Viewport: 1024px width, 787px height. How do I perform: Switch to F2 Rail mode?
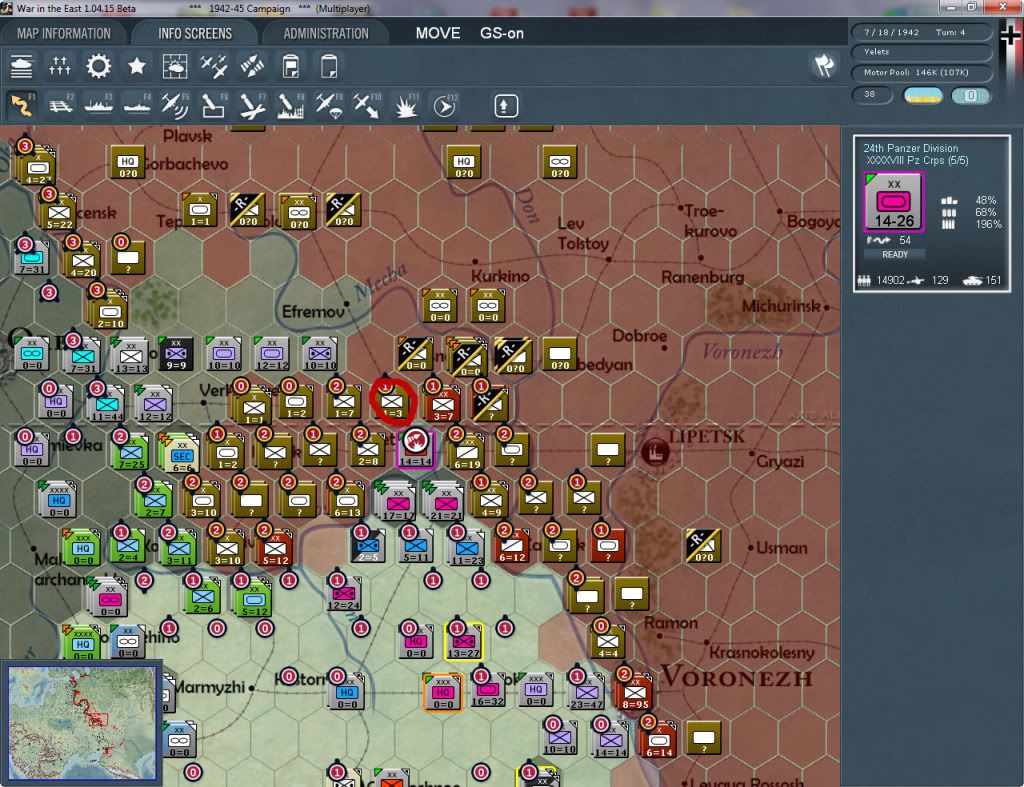point(60,106)
